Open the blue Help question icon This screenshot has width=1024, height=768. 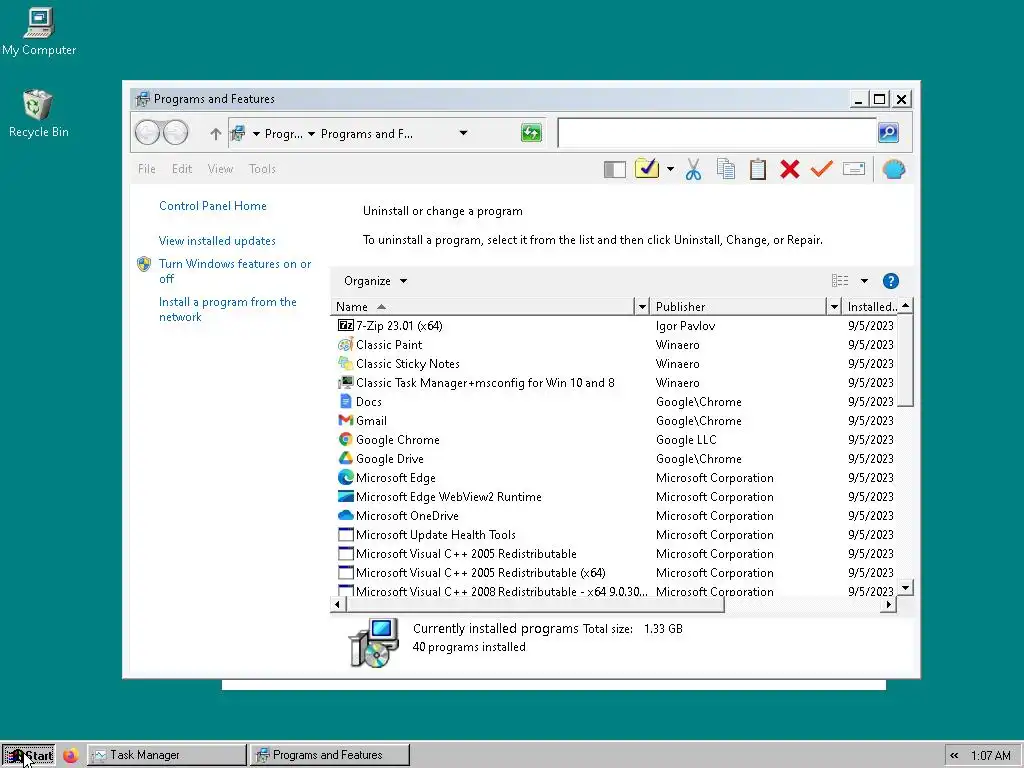[x=890, y=281]
